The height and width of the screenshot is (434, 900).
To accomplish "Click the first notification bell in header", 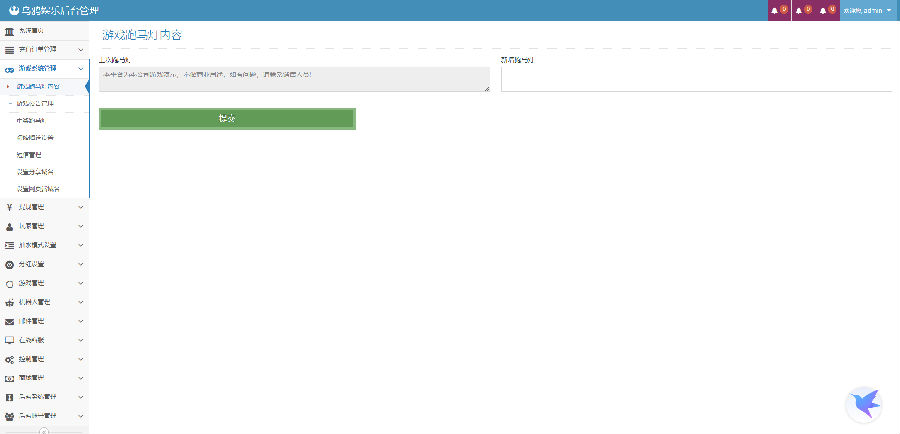I will coord(777,10).
